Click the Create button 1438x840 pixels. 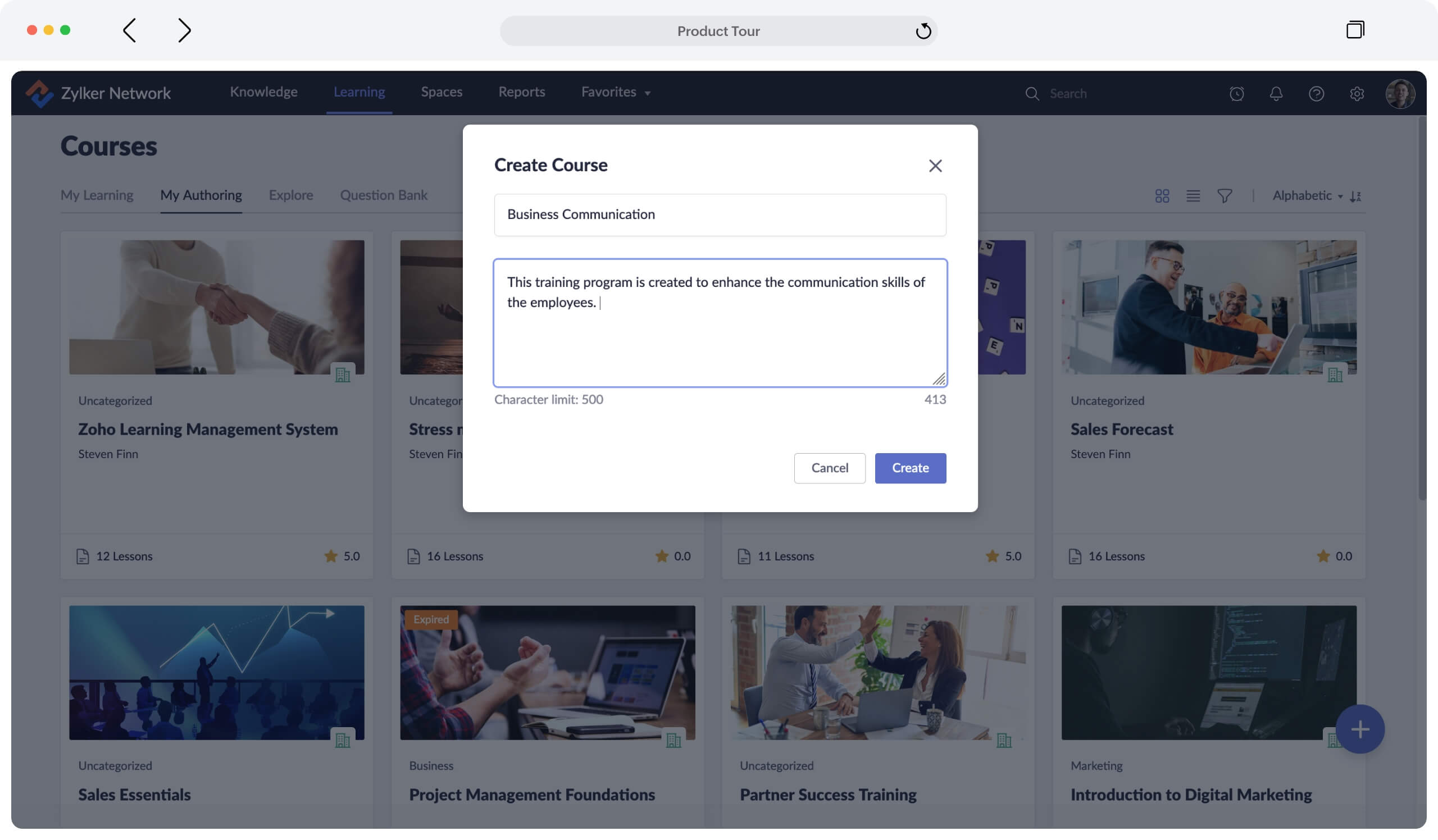910,468
